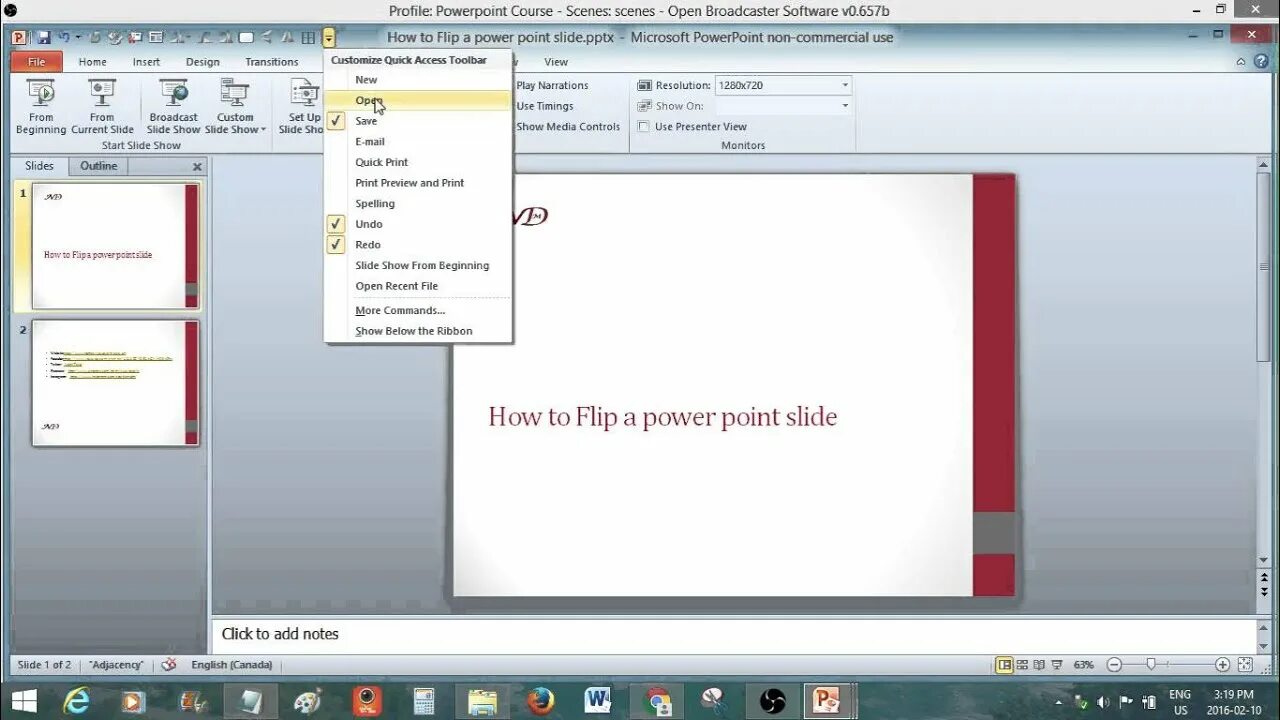This screenshot has height=720, width=1280.
Task: Open Custom Slide Show dropdown
Action: coord(235,108)
